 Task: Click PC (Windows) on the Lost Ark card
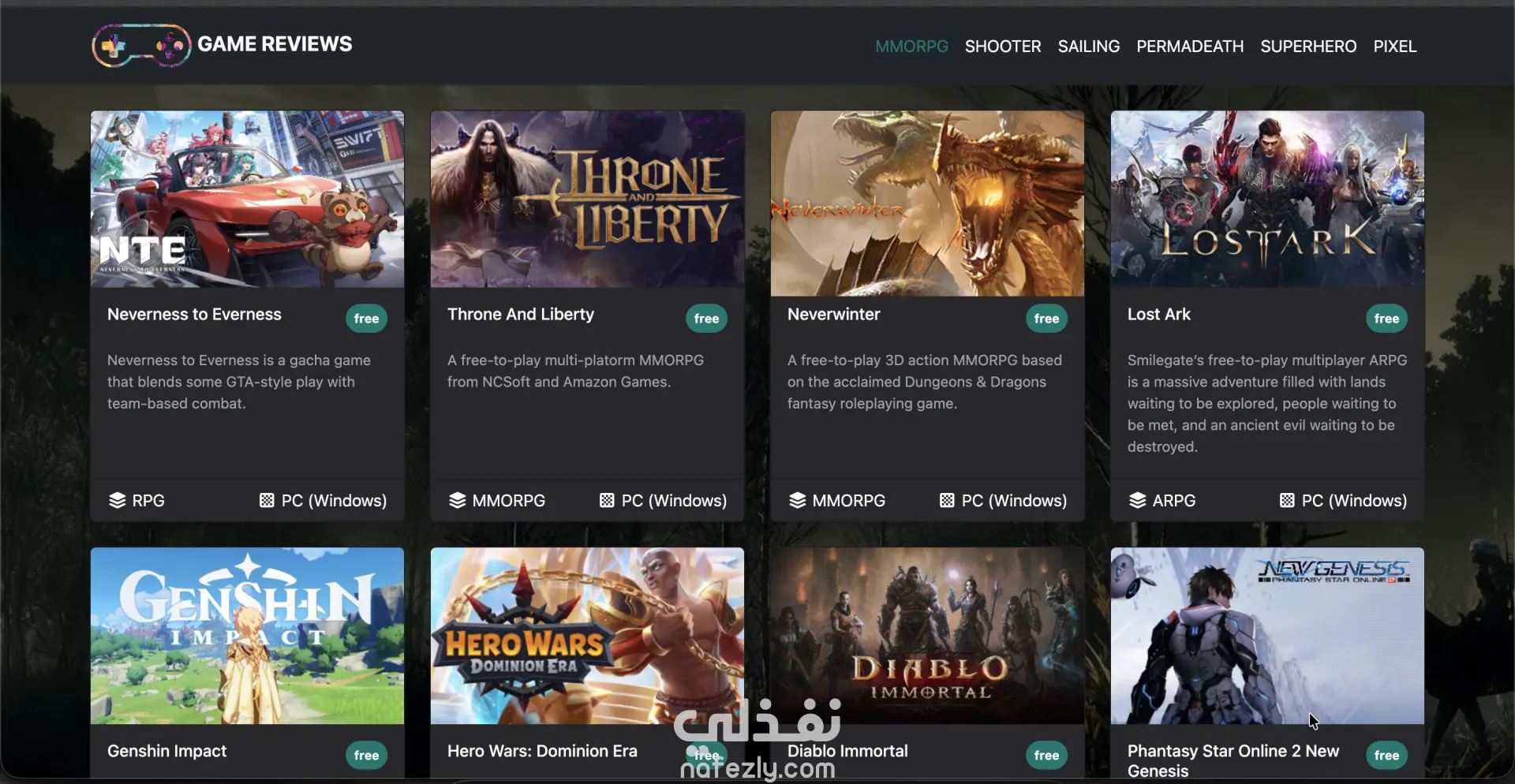(x=1354, y=500)
